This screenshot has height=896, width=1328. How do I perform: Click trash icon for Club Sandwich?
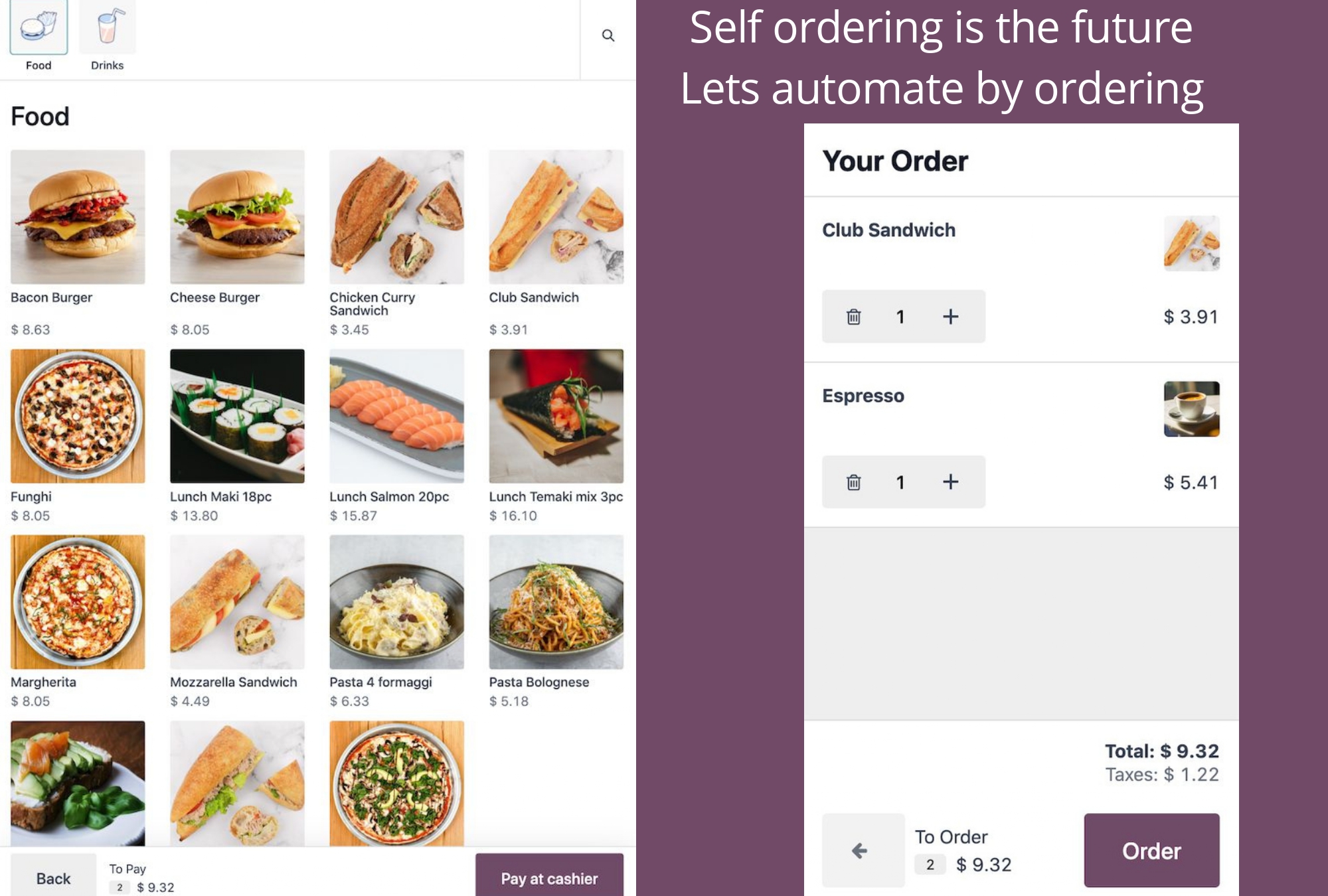854,317
